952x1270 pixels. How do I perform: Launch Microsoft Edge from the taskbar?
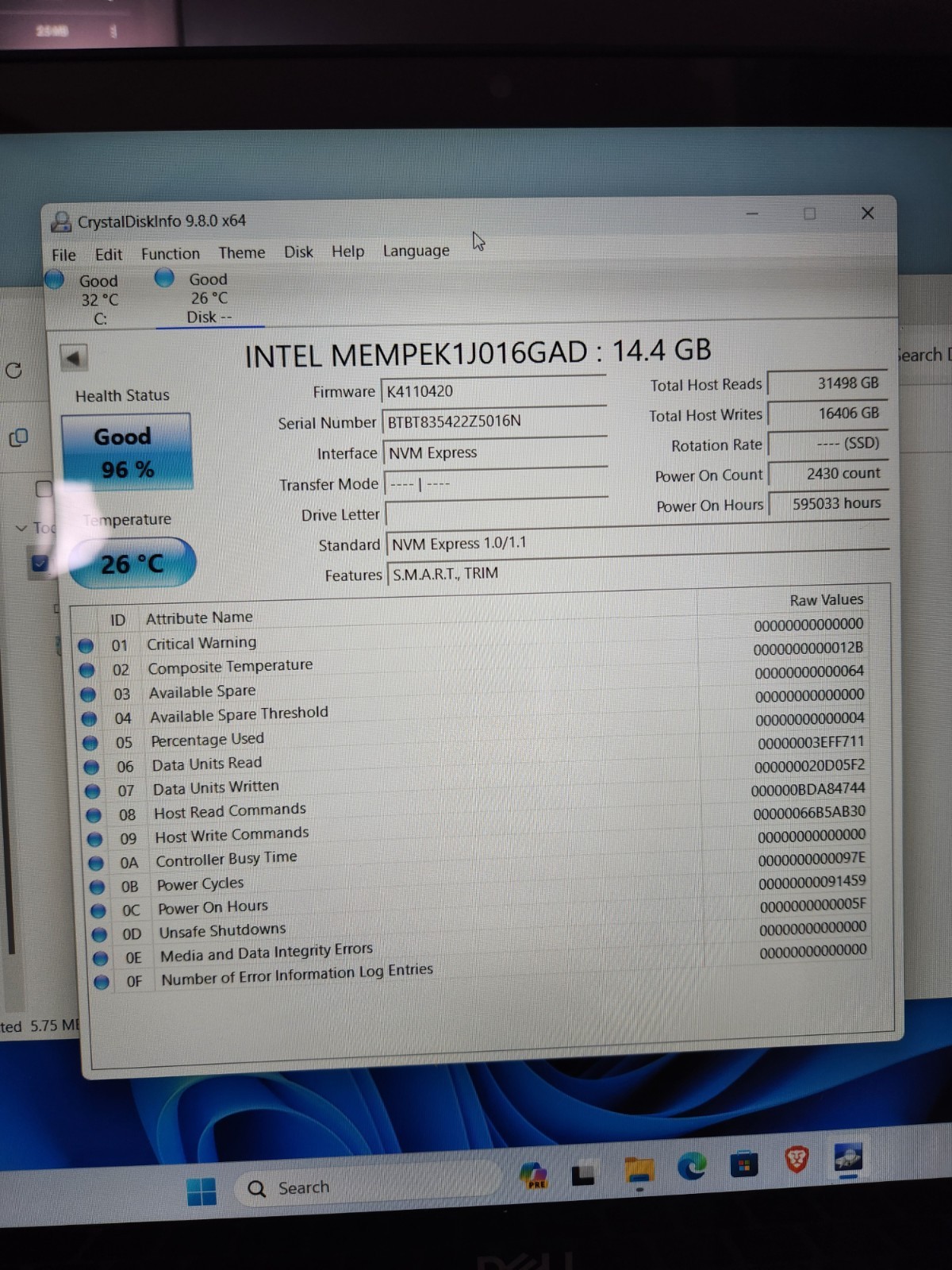[x=692, y=1167]
